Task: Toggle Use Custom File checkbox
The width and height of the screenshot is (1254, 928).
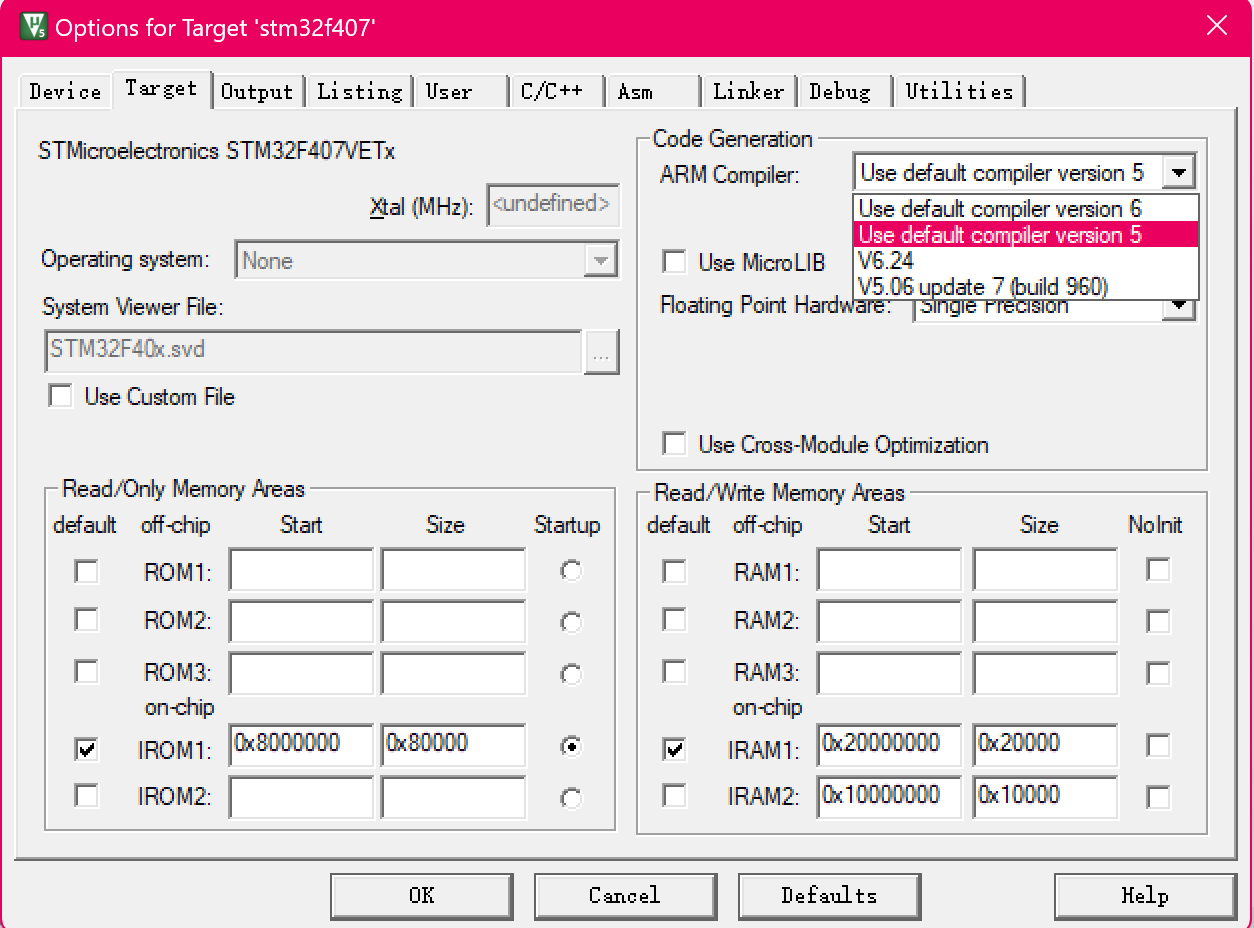Action: pos(61,396)
